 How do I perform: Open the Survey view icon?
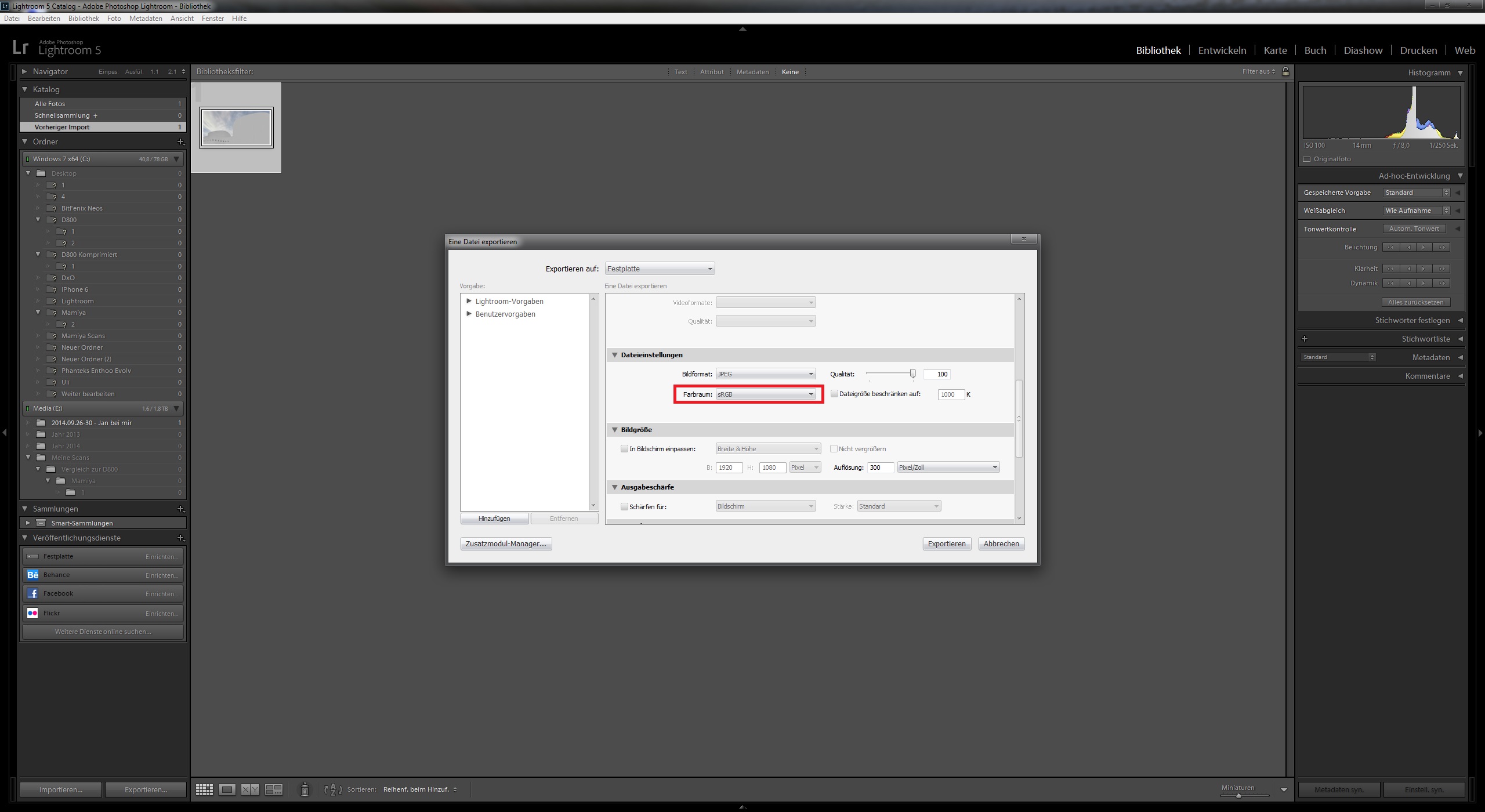point(273,789)
